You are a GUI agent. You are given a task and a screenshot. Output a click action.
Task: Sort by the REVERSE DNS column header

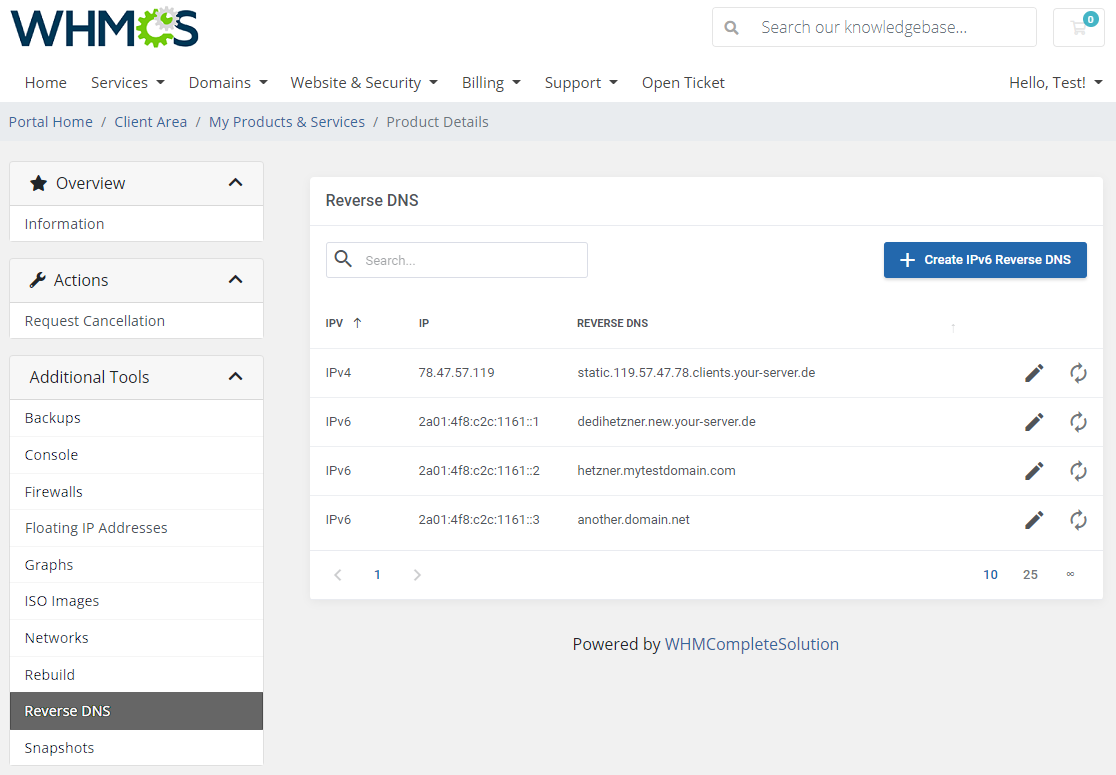click(x=612, y=323)
